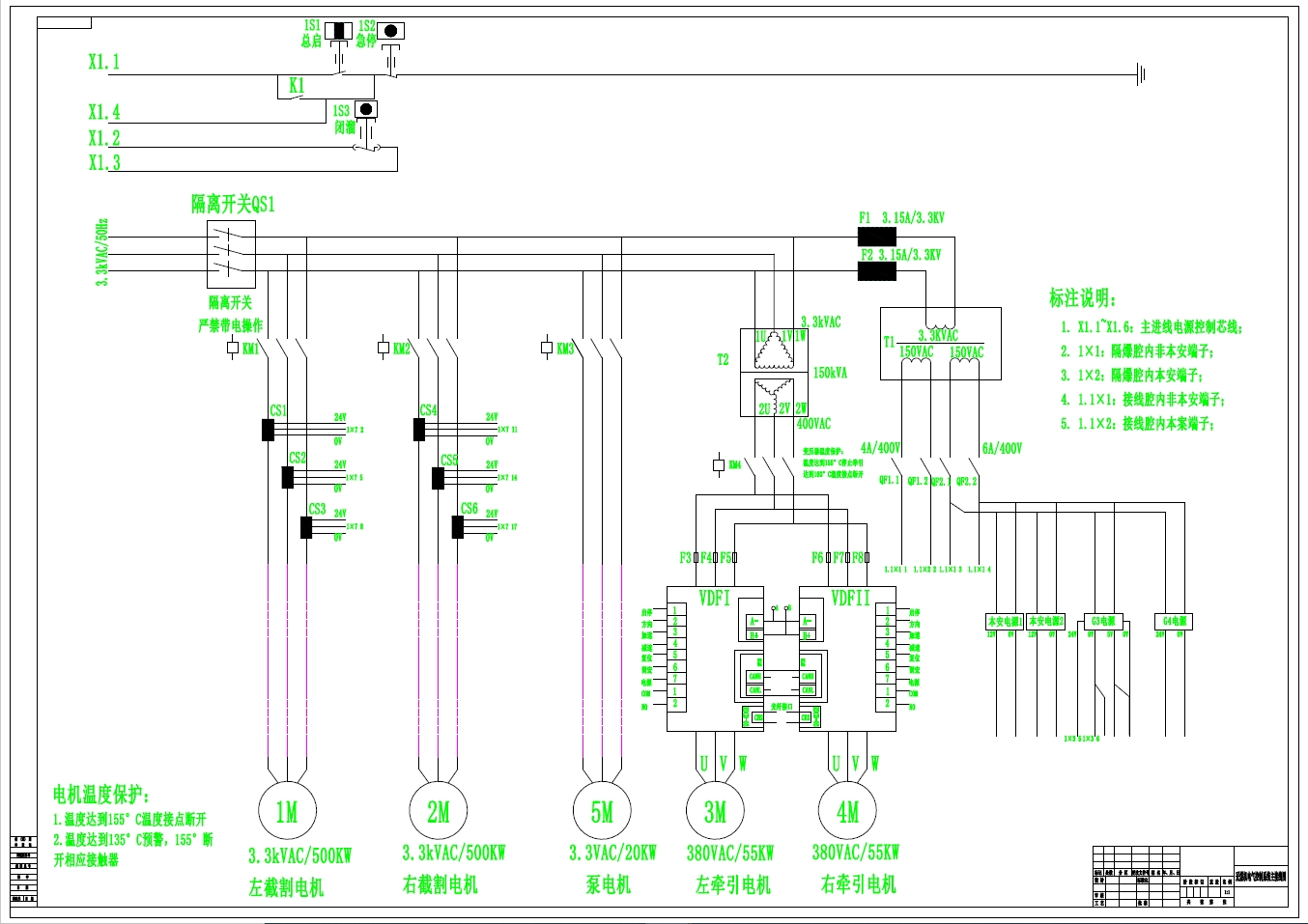Viewport: 1308px width, 924px height.
Task: Select the 隔离开关 QS1 isolator switch box
Action: (x=232, y=254)
